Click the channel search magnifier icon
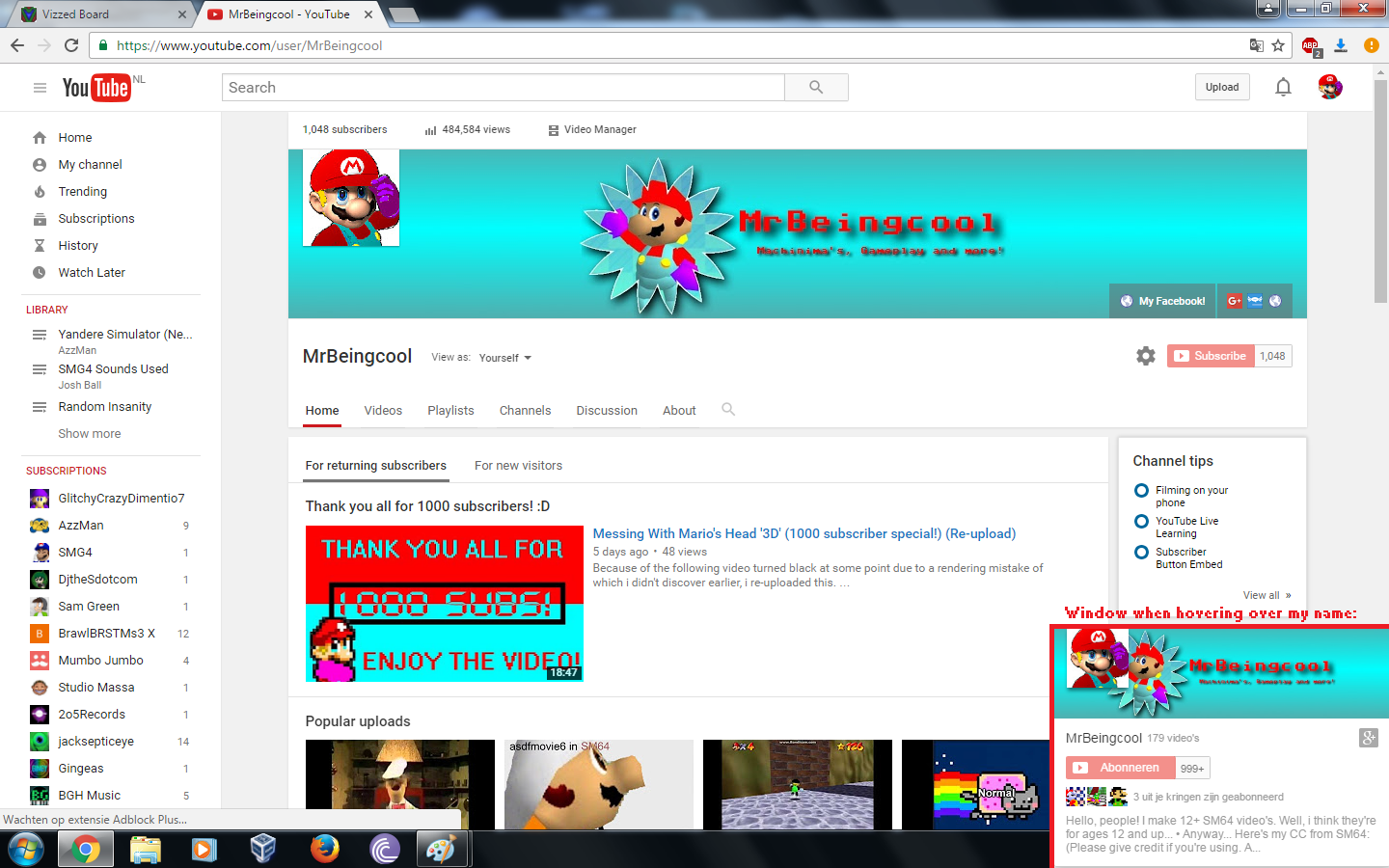Image resolution: width=1389 pixels, height=868 pixels. click(728, 410)
